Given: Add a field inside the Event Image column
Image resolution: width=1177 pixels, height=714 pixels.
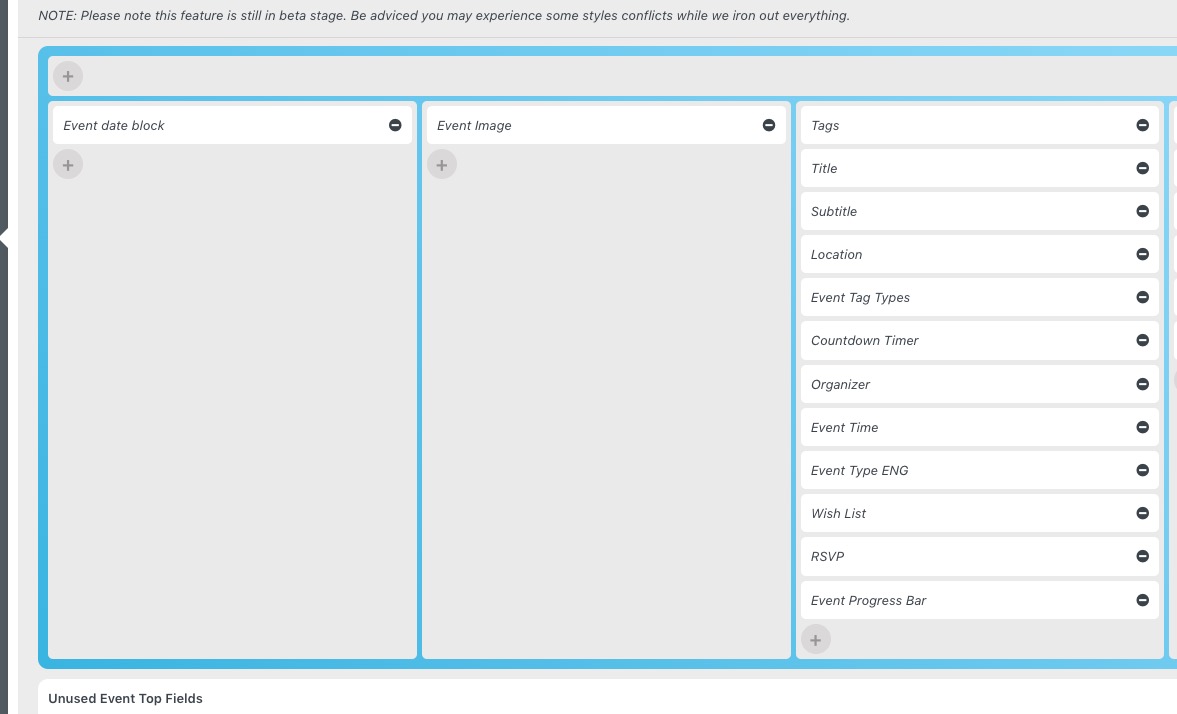Looking at the screenshot, I should tap(441, 164).
